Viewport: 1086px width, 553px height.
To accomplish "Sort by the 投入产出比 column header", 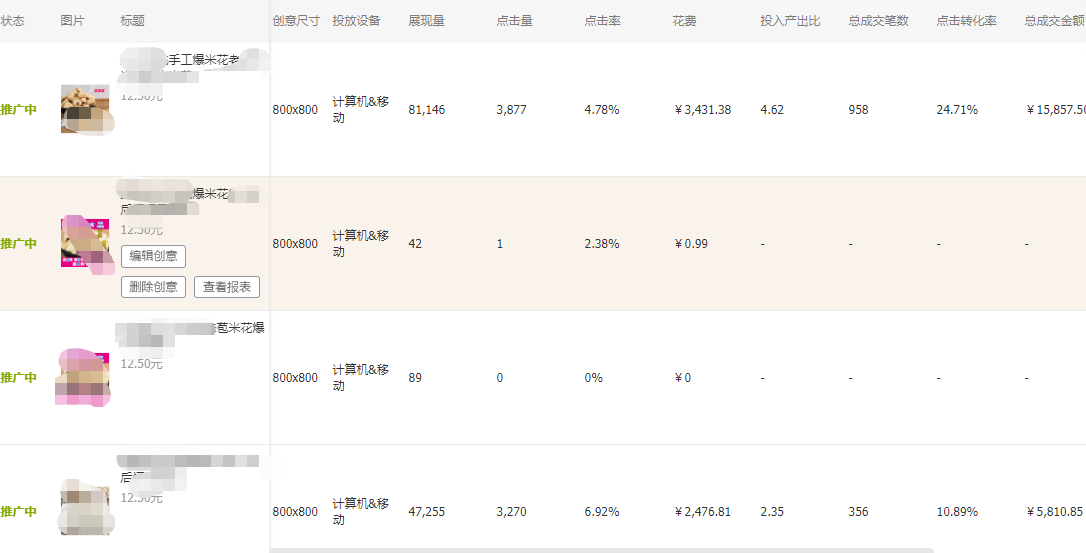I will click(x=790, y=21).
